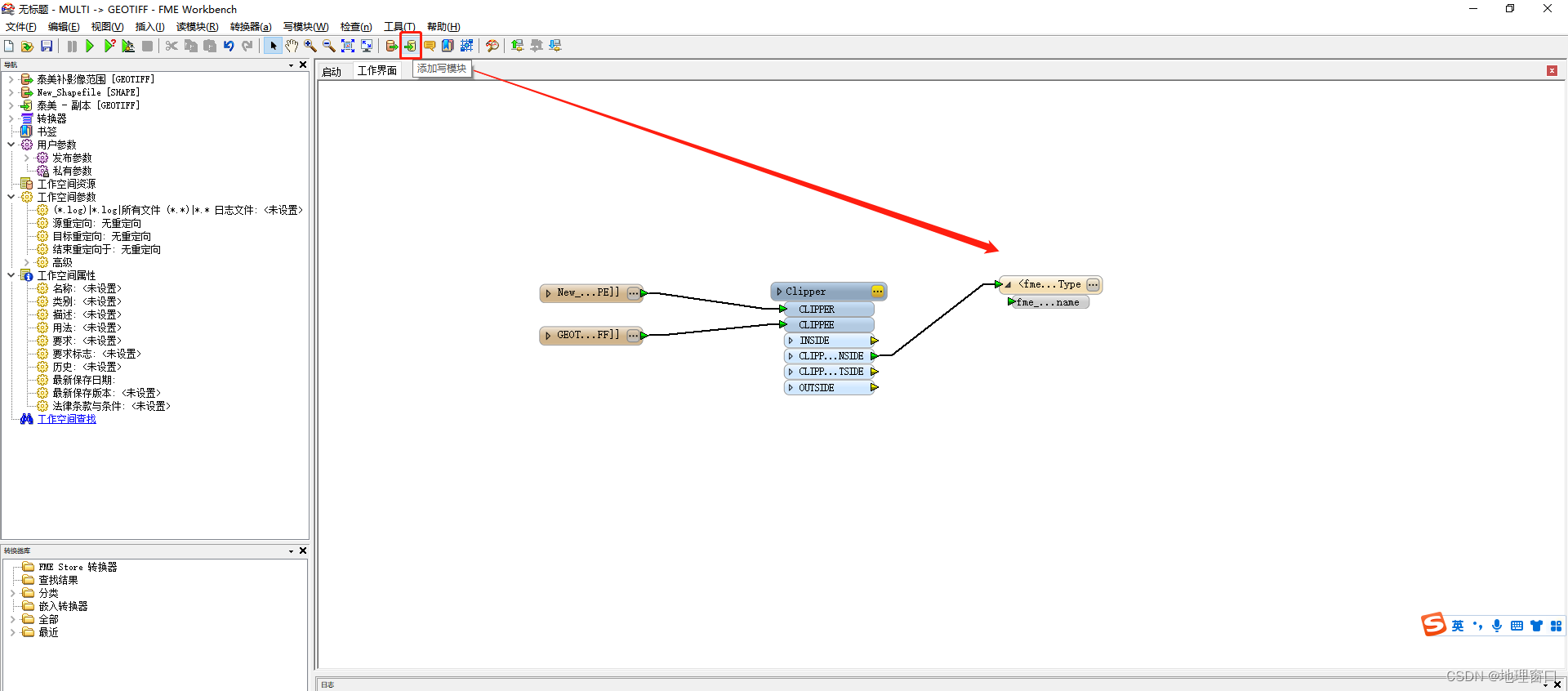Expand the 高级 tree node
This screenshot has width=1568, height=691.
[x=26, y=262]
